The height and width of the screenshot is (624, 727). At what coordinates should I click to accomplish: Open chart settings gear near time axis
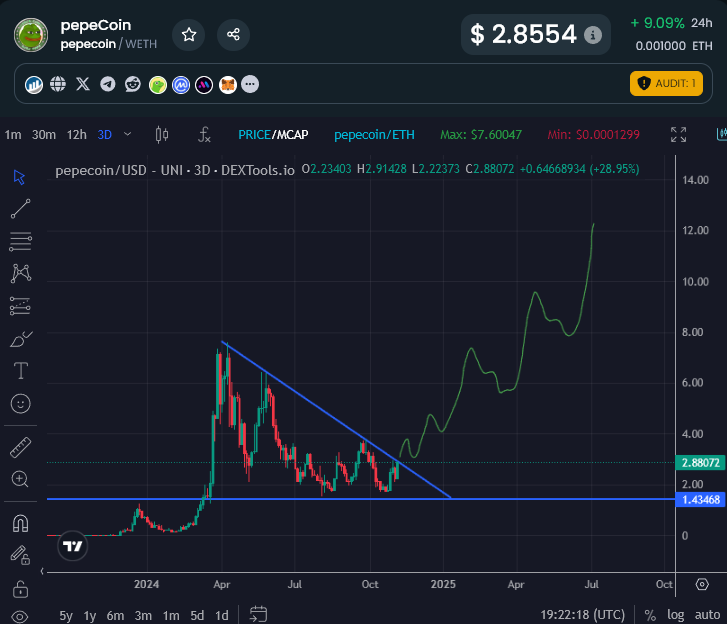[x=702, y=584]
